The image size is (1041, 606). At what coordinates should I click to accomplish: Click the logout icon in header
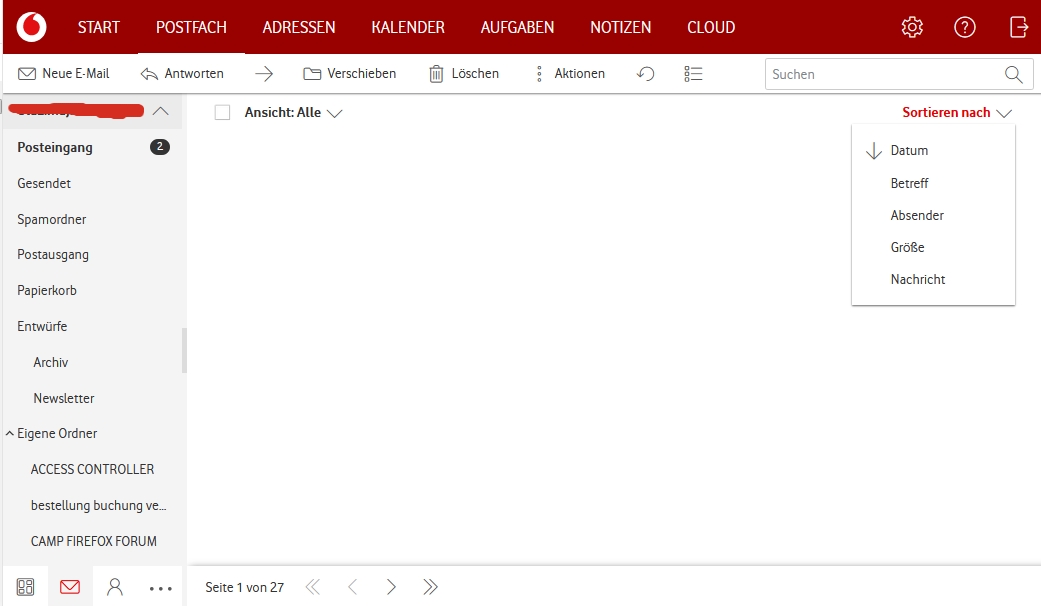click(1018, 27)
